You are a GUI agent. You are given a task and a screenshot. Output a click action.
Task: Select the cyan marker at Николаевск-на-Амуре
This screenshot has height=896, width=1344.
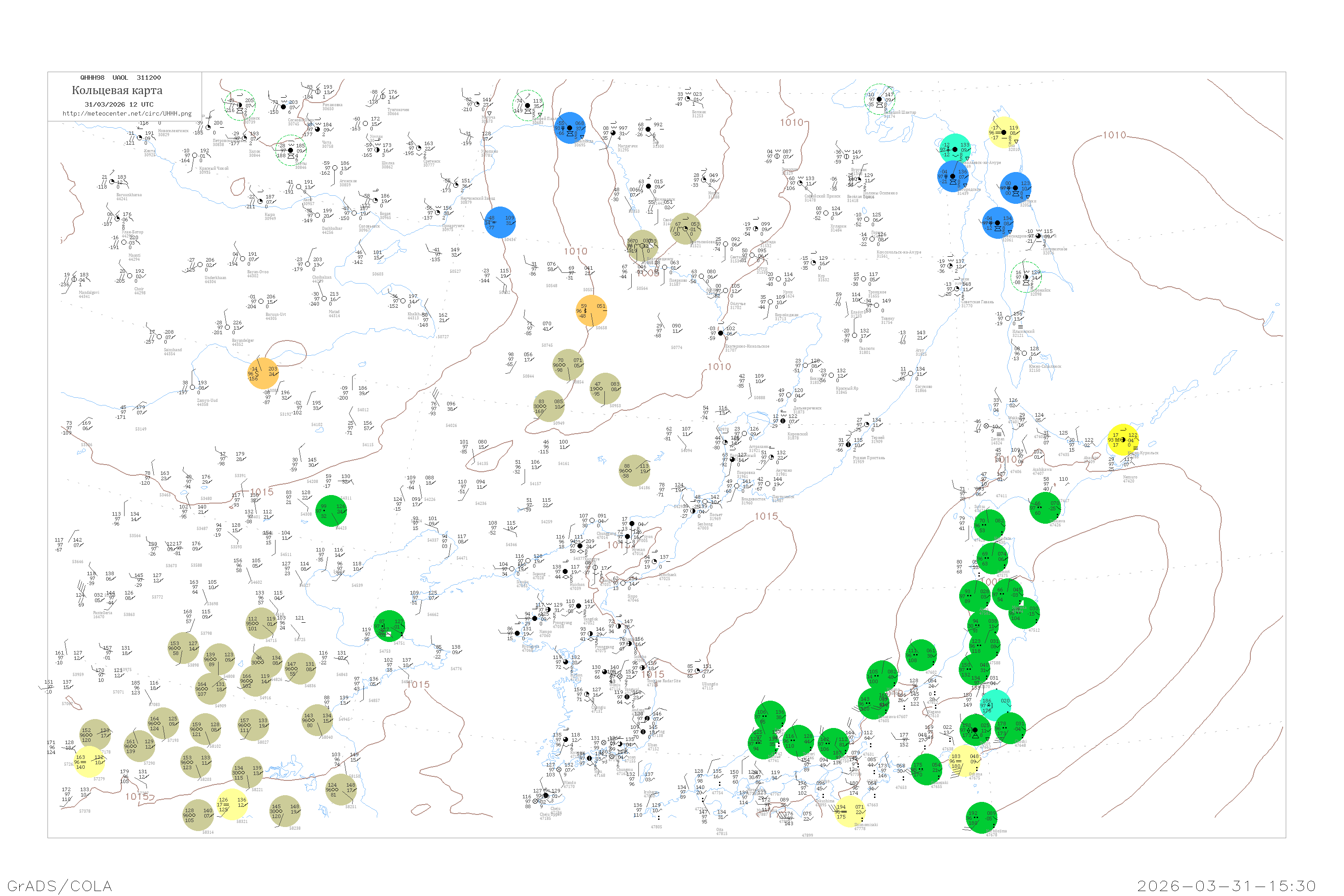[955, 149]
